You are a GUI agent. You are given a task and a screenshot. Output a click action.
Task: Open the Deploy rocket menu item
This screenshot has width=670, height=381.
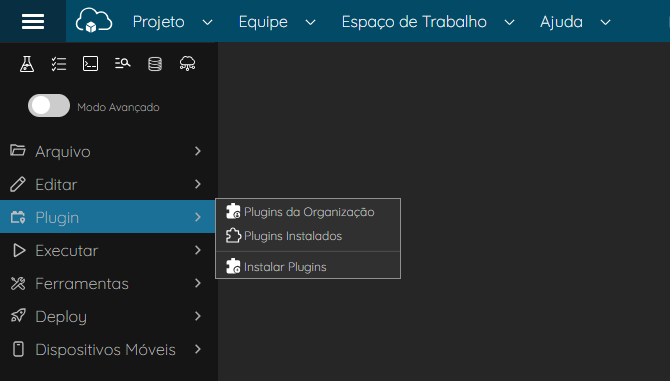click(x=107, y=316)
